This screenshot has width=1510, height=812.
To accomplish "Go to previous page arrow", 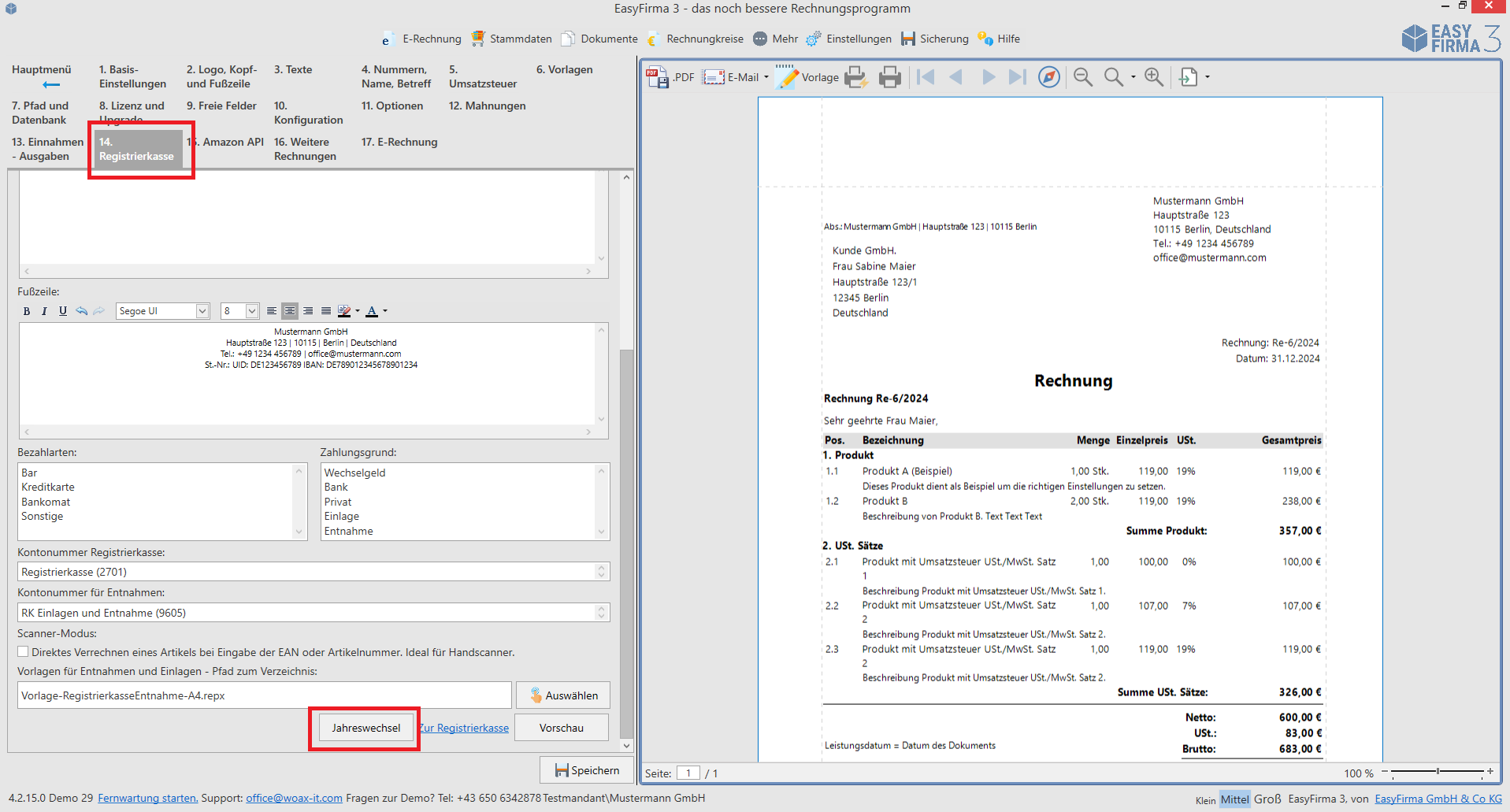I will pyautogui.click(x=956, y=77).
